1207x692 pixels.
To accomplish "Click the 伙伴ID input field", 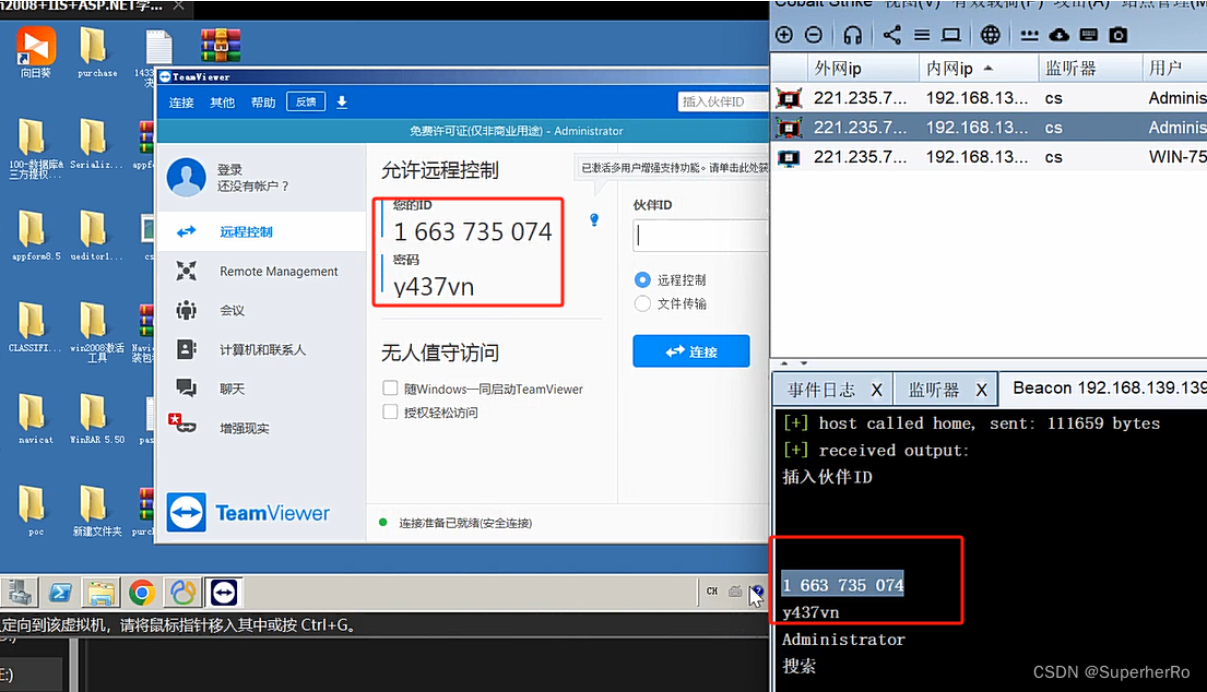I will tap(700, 235).
